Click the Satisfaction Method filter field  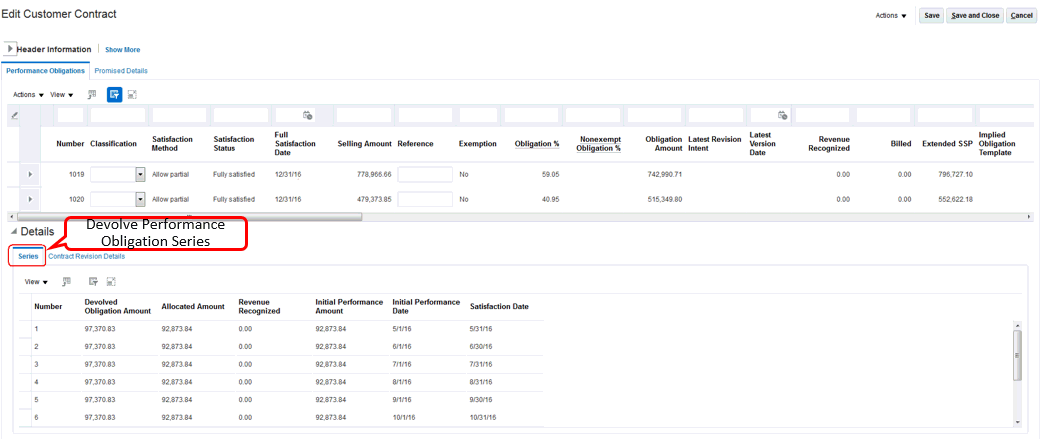tap(179, 115)
